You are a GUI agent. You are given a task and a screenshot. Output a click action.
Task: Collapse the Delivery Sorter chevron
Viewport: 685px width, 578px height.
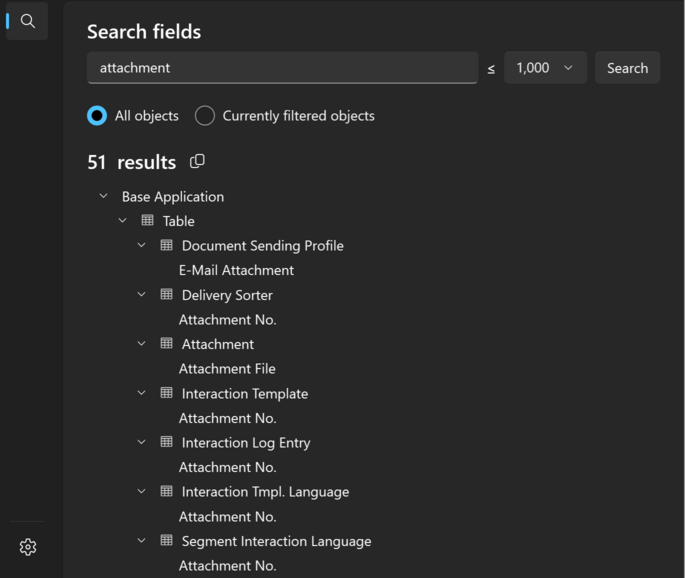point(142,294)
